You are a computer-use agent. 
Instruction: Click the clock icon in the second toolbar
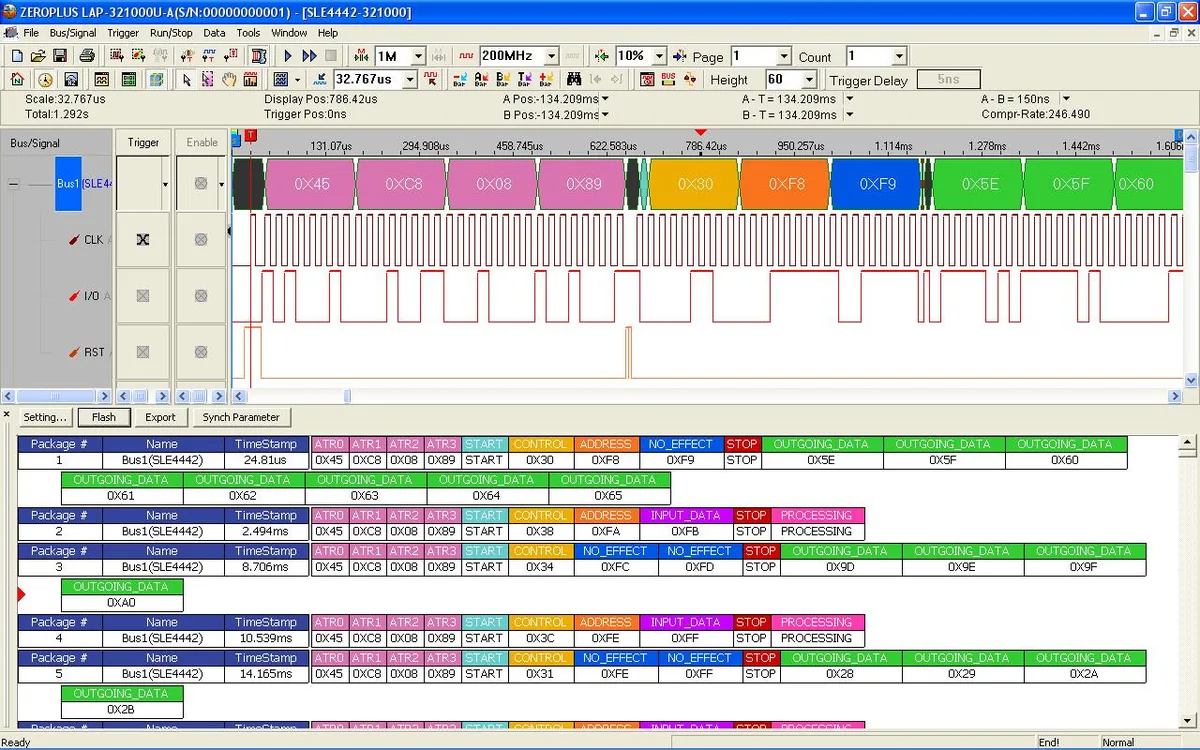pos(45,80)
